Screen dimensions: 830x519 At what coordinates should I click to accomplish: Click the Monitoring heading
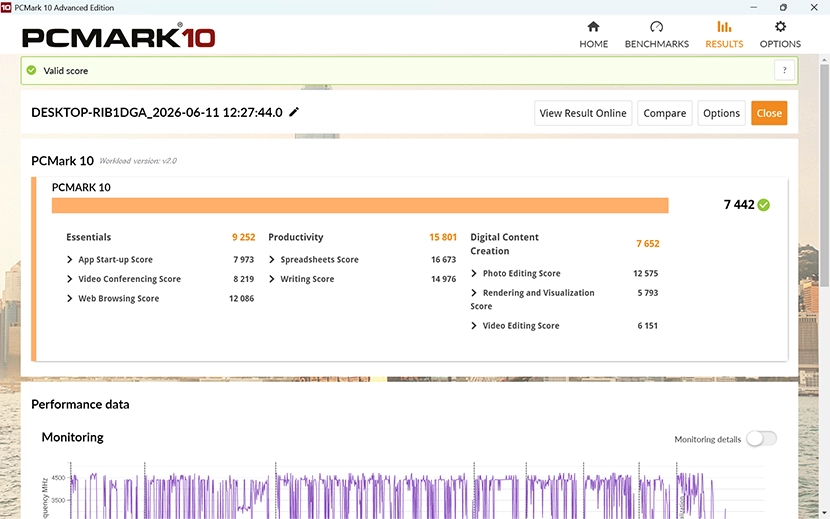point(73,437)
